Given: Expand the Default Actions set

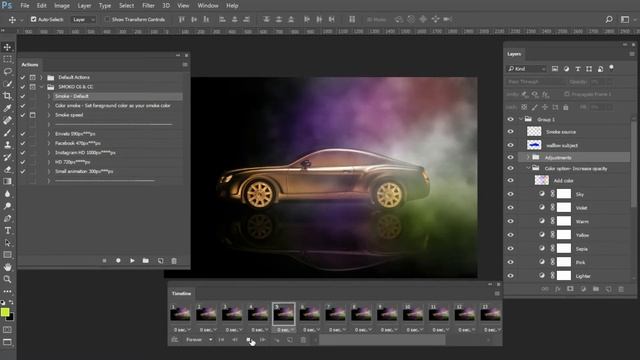Looking at the screenshot, I should click(41, 77).
